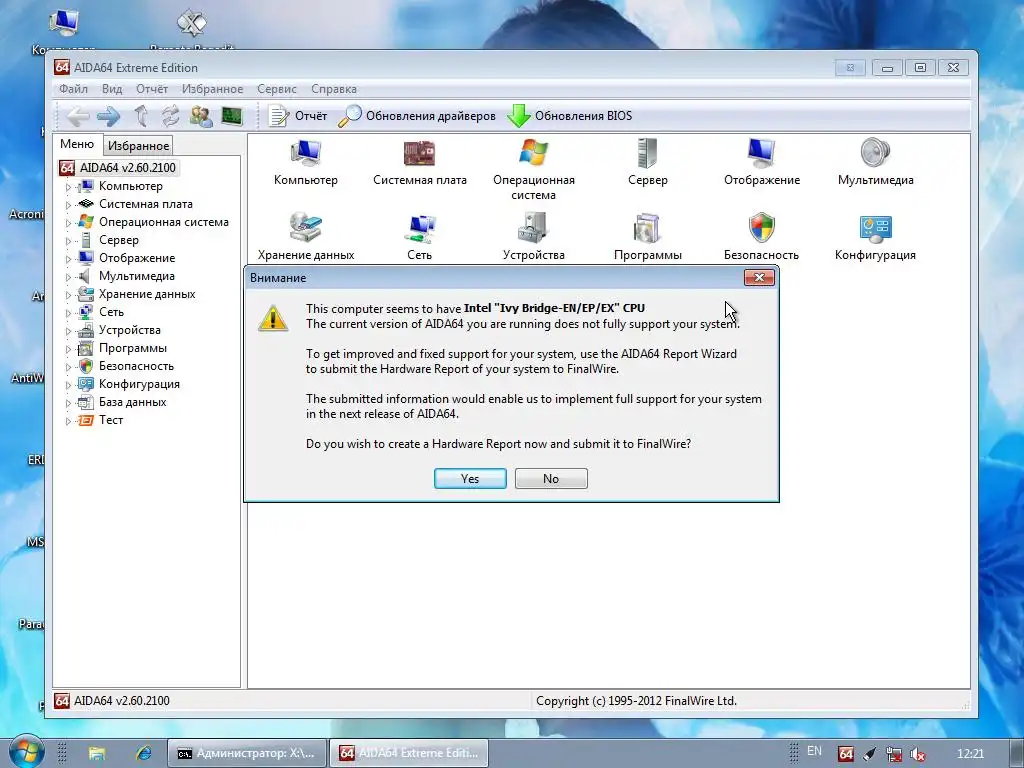The image size is (1024, 768).
Task: Switch to the Избранное sidebar tab
Action: tap(138, 146)
